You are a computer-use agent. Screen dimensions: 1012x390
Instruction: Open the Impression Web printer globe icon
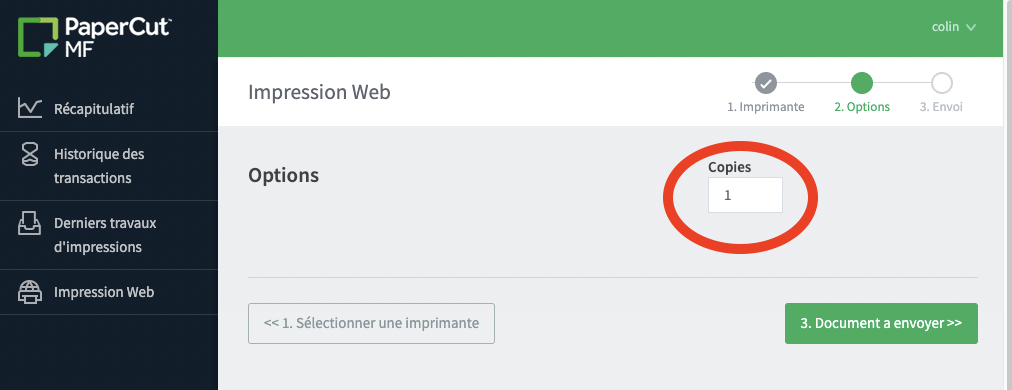click(30, 292)
